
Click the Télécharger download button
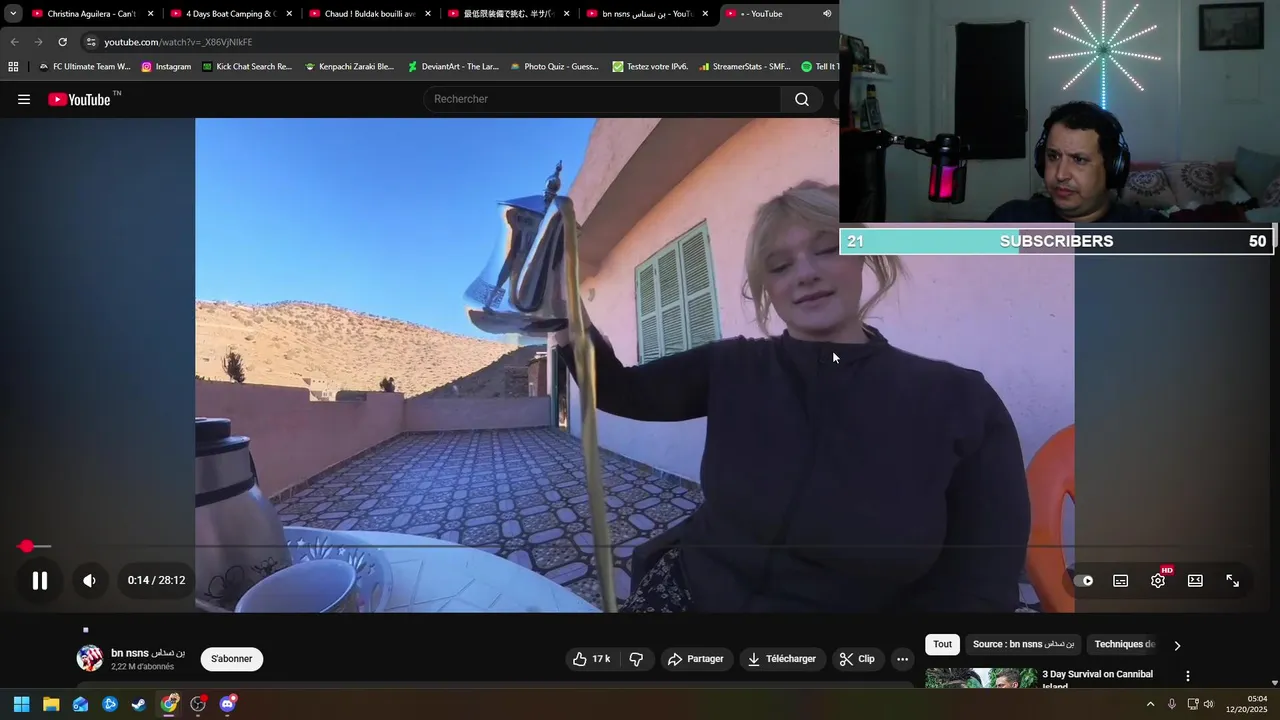click(x=782, y=659)
